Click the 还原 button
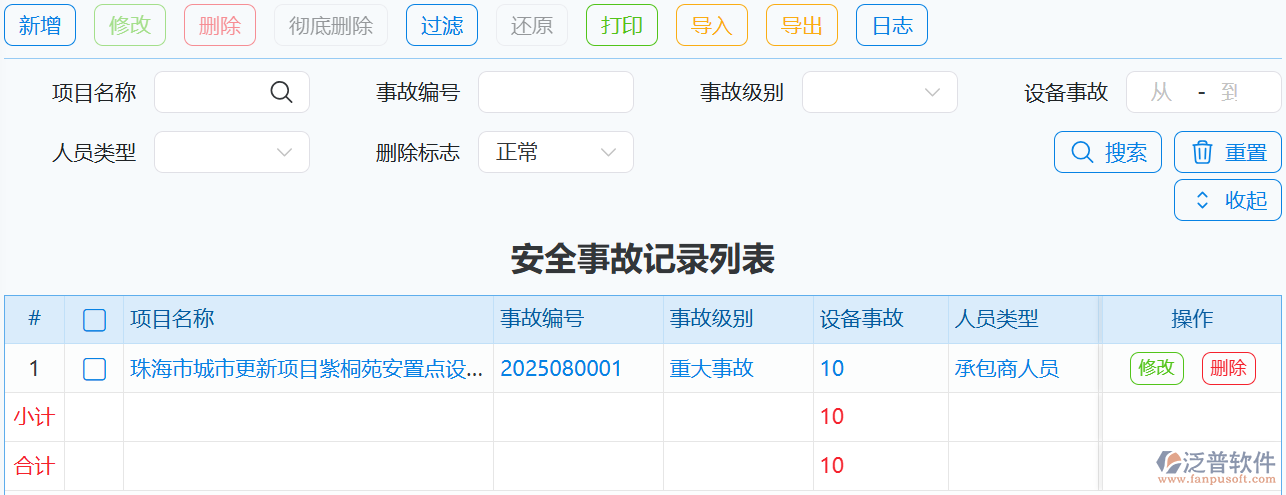 tap(532, 25)
